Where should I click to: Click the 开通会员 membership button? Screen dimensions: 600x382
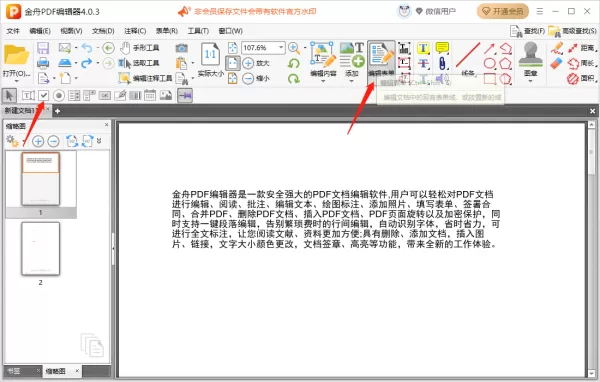click(x=502, y=11)
